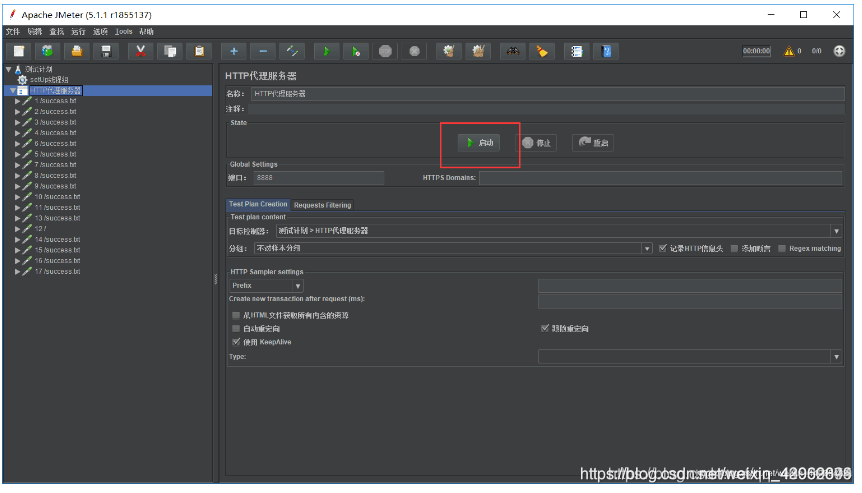The image size is (862, 493).
Task: Collapse the HTTP代理服务器 tree node arrow
Action: (x=13, y=91)
